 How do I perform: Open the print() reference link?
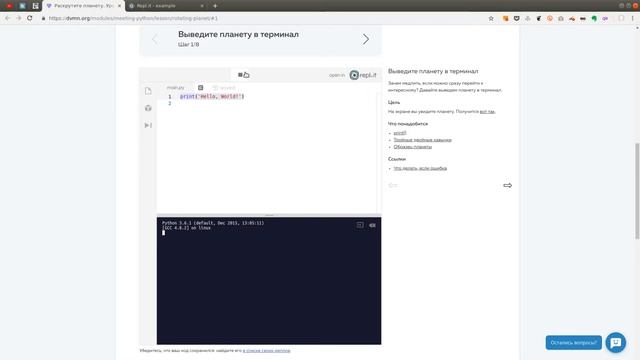pos(400,133)
